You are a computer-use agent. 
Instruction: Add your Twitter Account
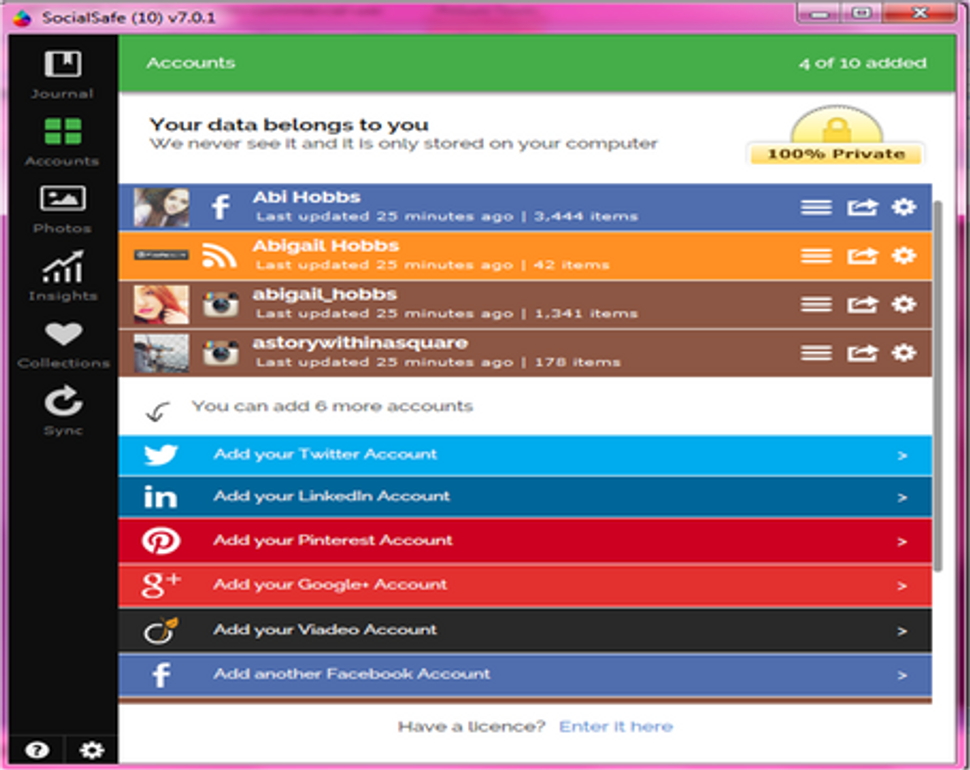[525, 456]
